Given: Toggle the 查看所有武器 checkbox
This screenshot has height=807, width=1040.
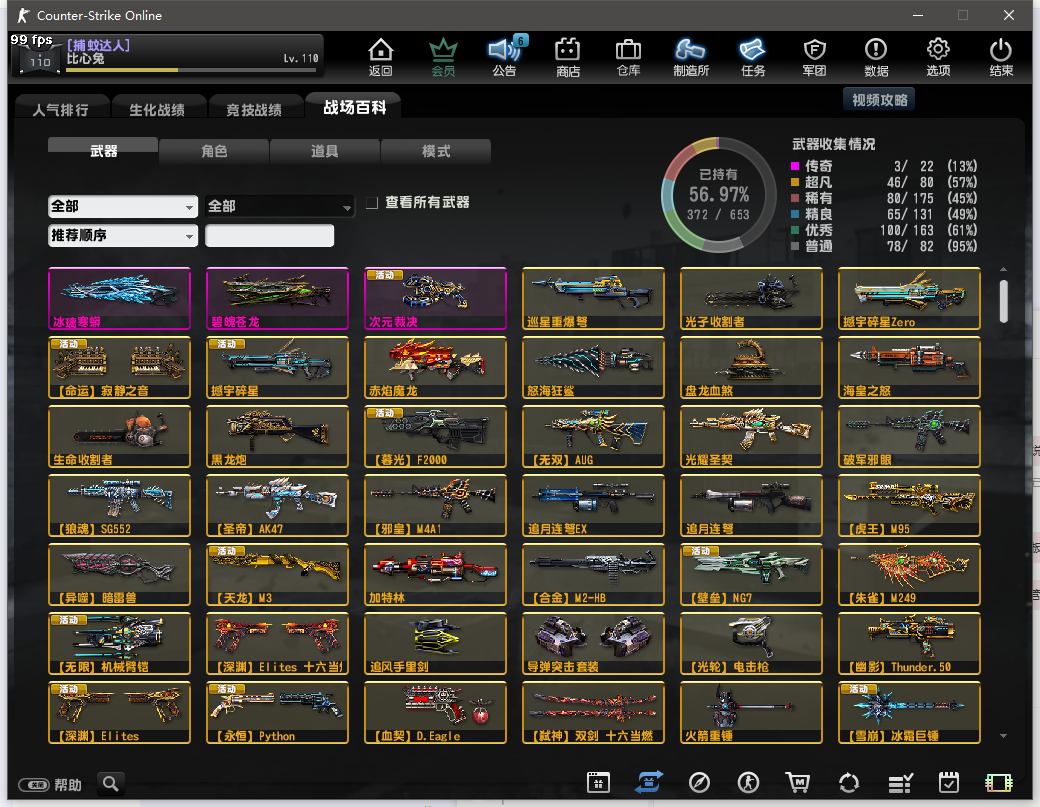Looking at the screenshot, I should click(372, 202).
